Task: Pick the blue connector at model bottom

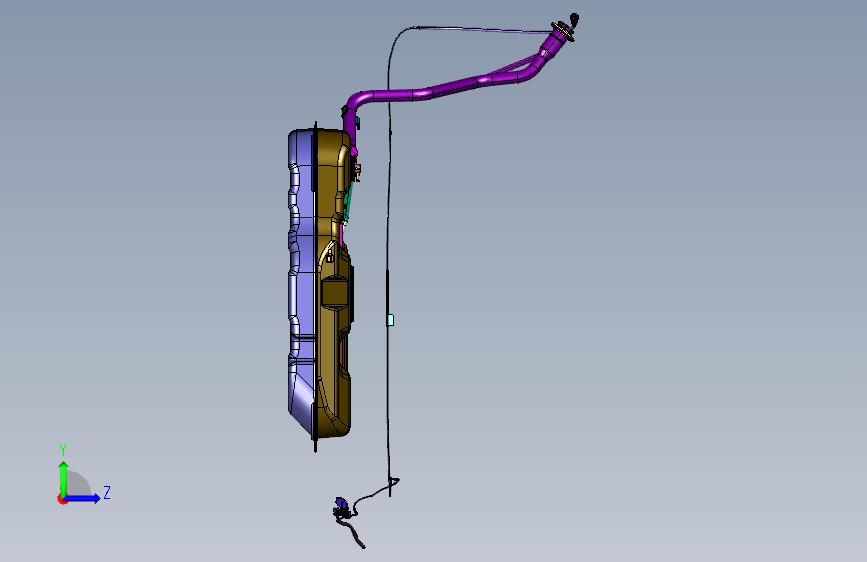Action: click(x=341, y=506)
